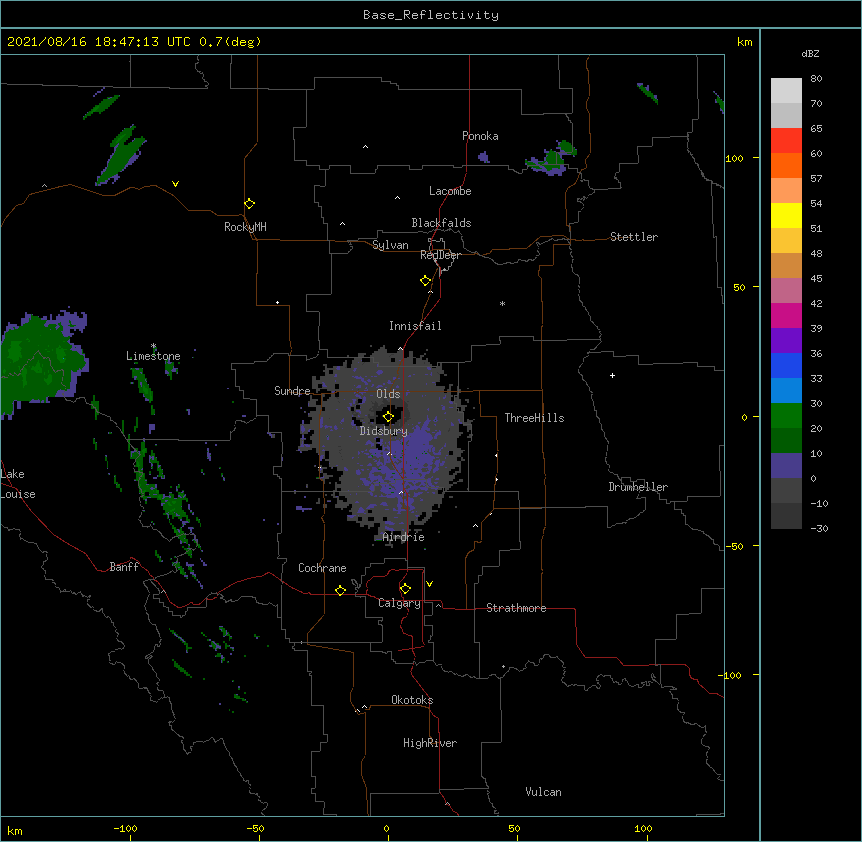Click the RockyMH label
The image size is (862, 842).
pyautogui.click(x=245, y=227)
